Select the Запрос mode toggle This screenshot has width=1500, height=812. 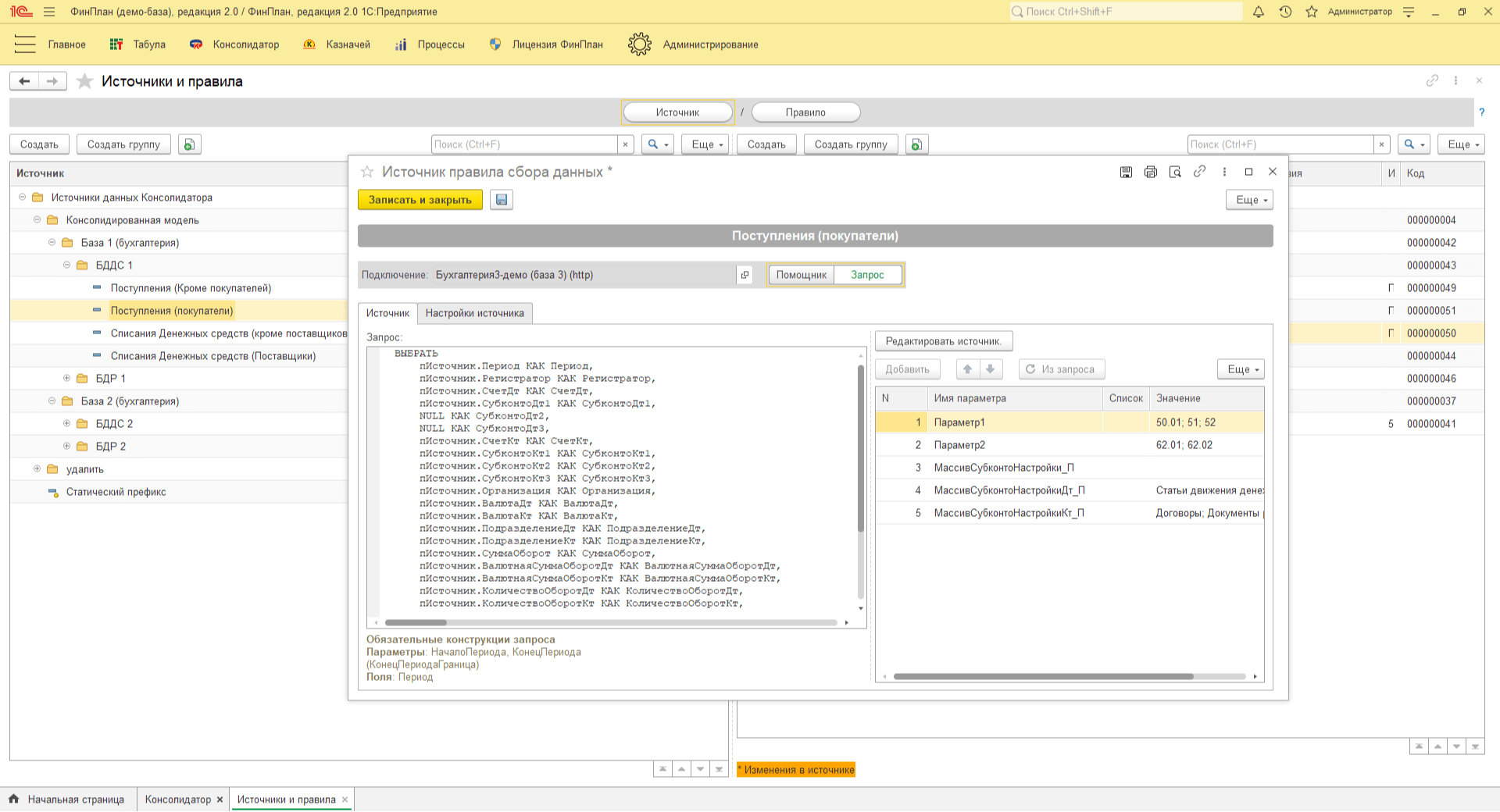pos(867,275)
